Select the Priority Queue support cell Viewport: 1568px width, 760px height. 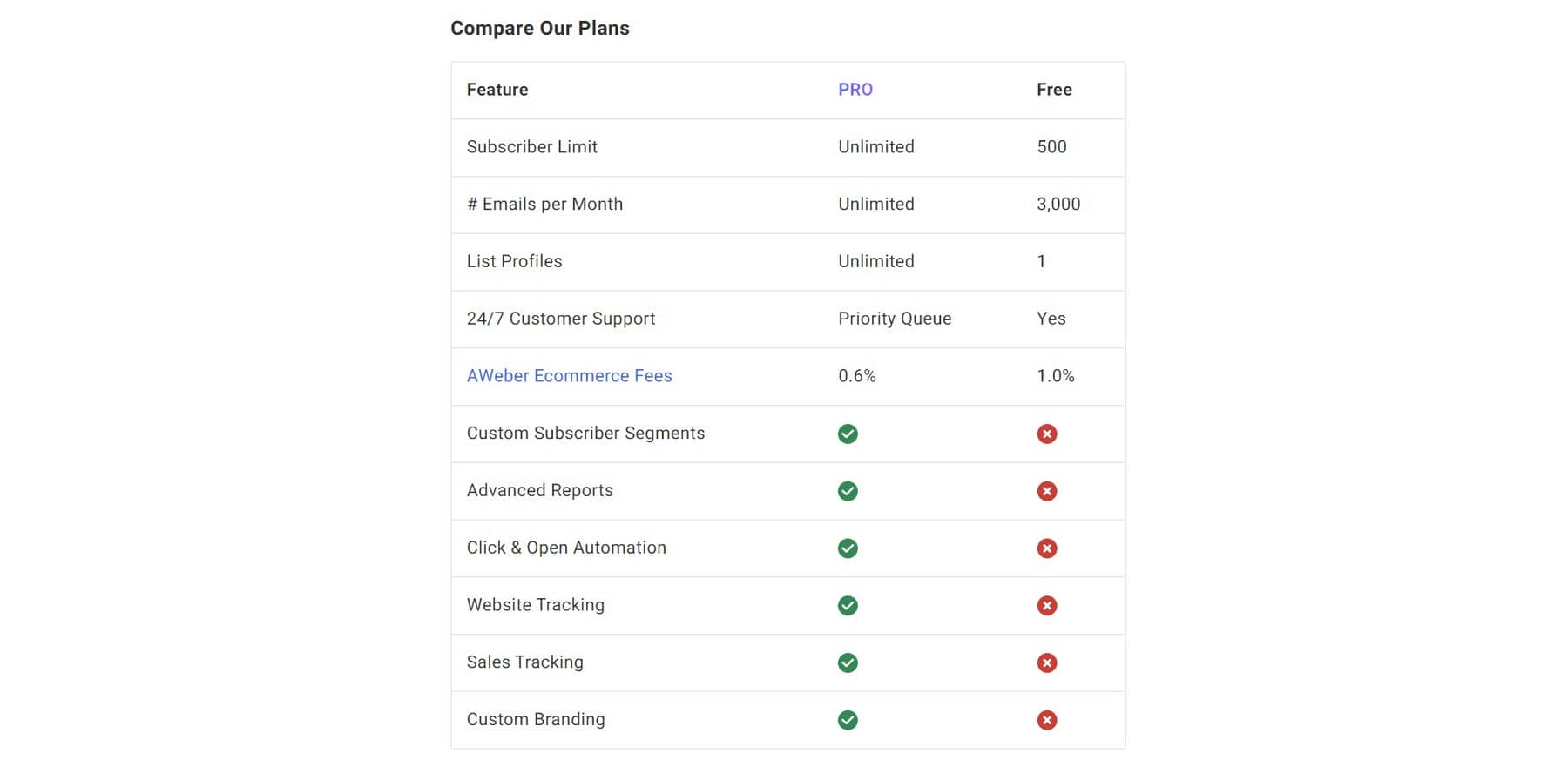(895, 319)
